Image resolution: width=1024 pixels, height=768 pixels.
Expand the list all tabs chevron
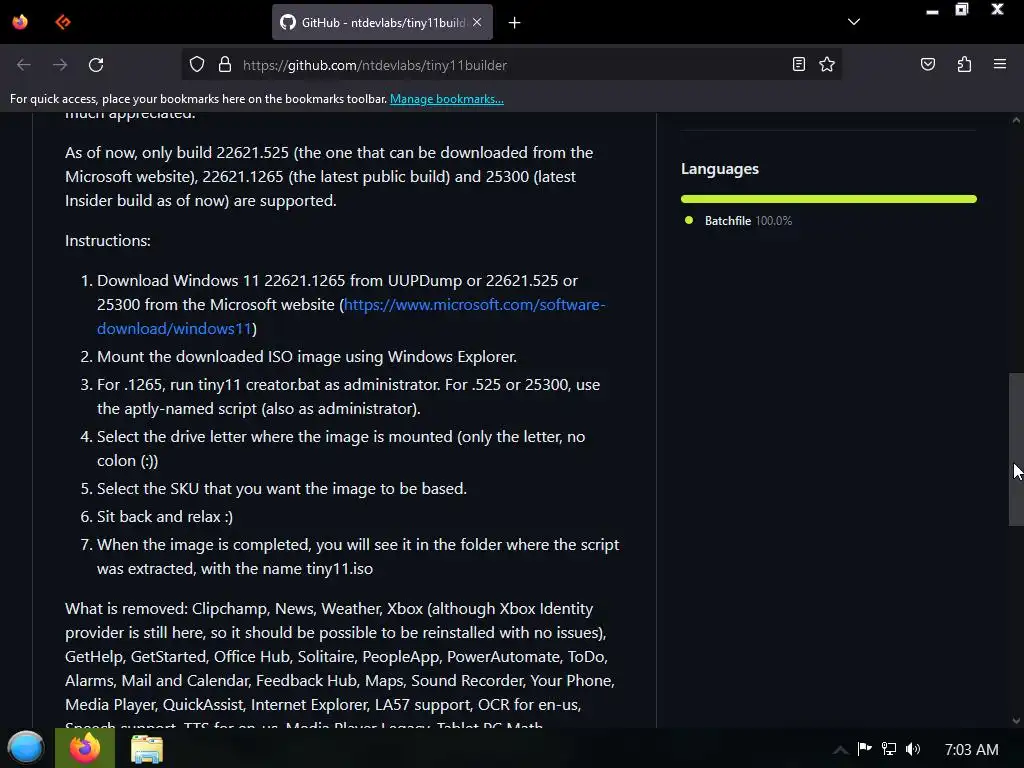pyautogui.click(x=854, y=22)
